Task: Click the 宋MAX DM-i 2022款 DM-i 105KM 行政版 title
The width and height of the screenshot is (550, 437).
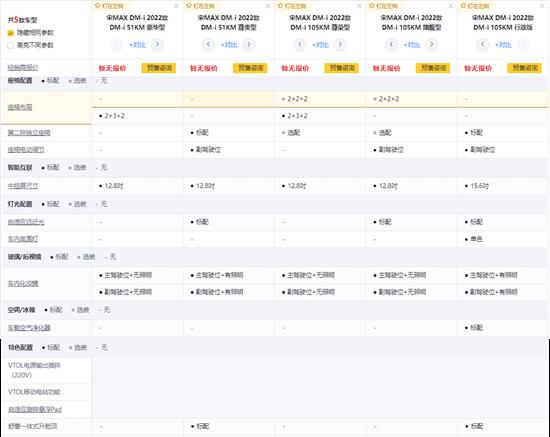Action: click(503, 22)
